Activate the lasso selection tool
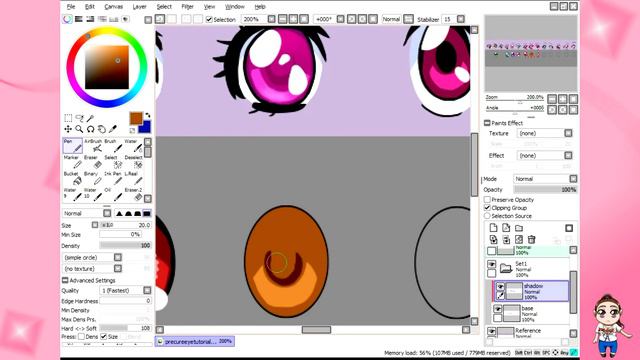This screenshot has width=640, height=360. tap(79, 118)
